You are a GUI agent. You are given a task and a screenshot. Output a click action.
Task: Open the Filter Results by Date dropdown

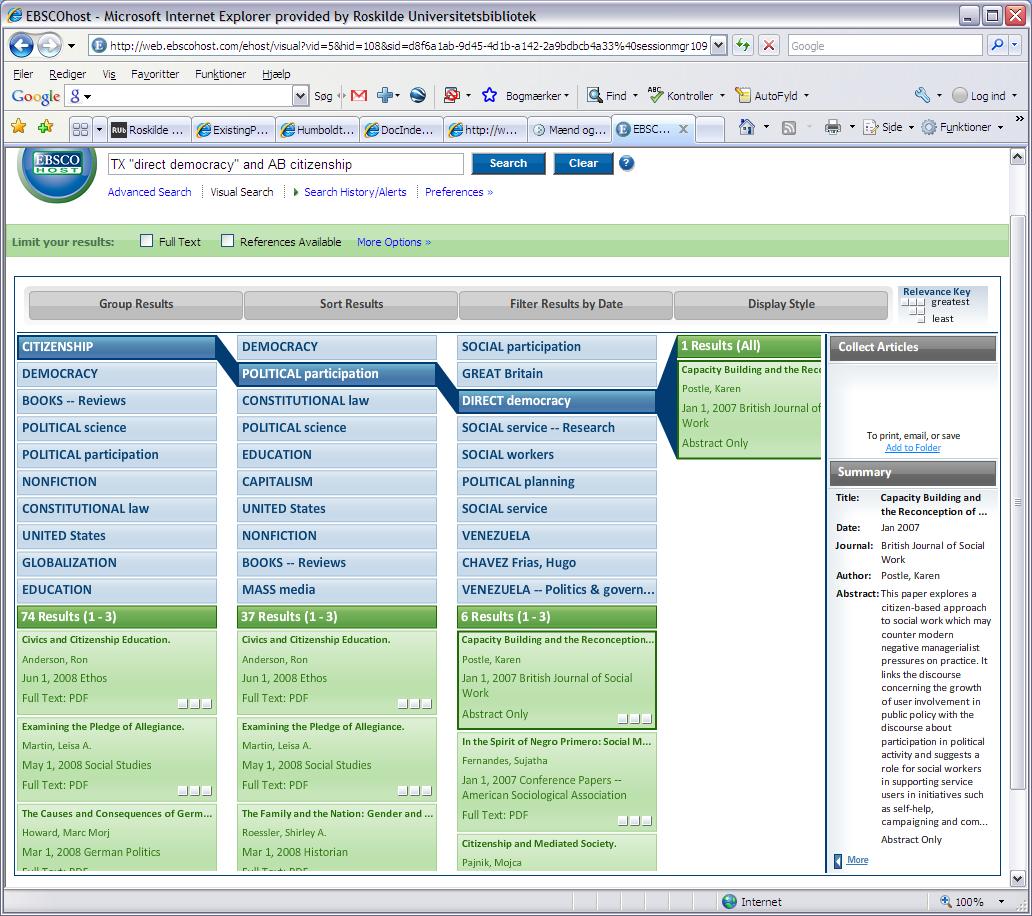[566, 304]
